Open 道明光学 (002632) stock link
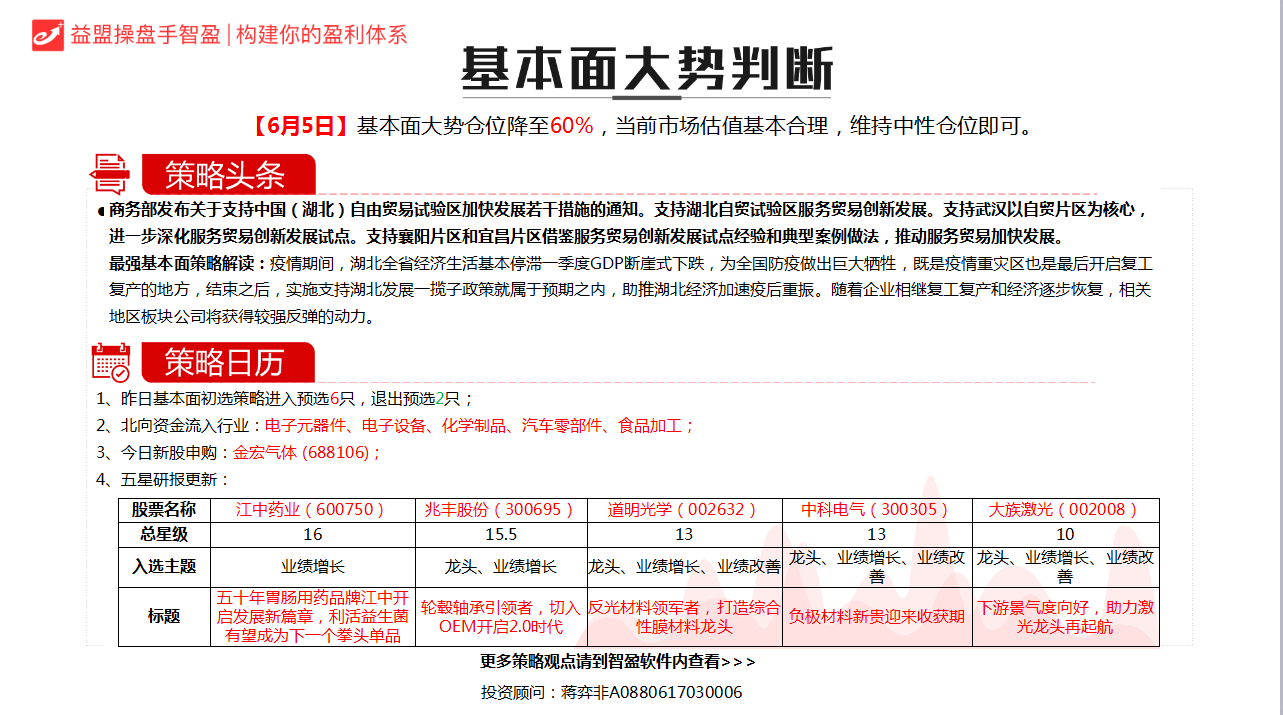The height and width of the screenshot is (715, 1283). coord(684,510)
